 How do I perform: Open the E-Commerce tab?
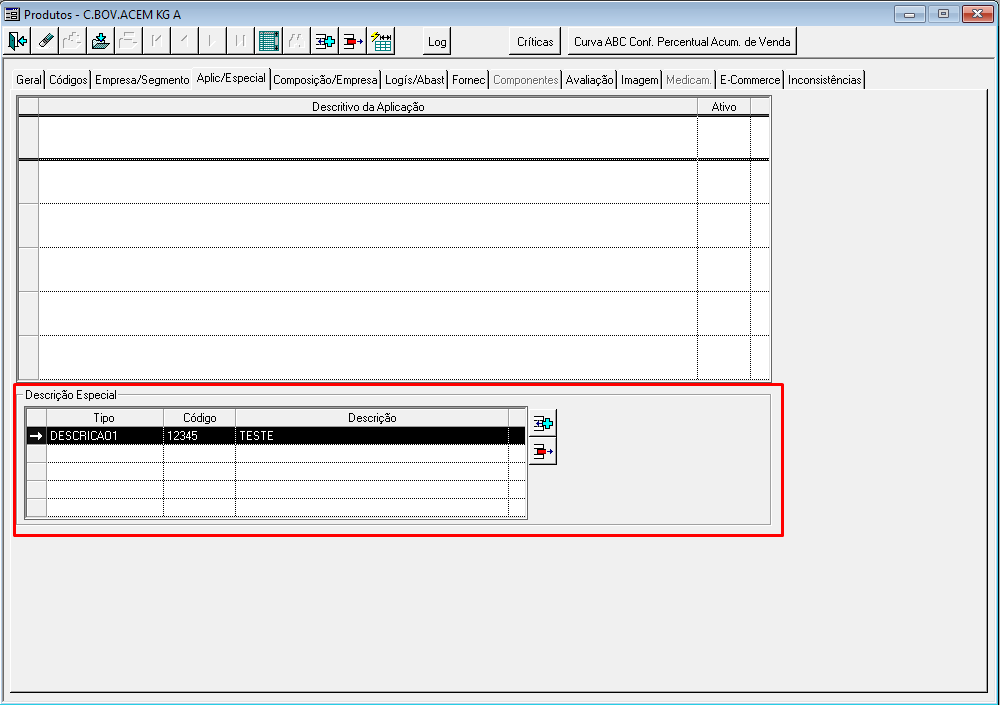pyautogui.click(x=750, y=80)
